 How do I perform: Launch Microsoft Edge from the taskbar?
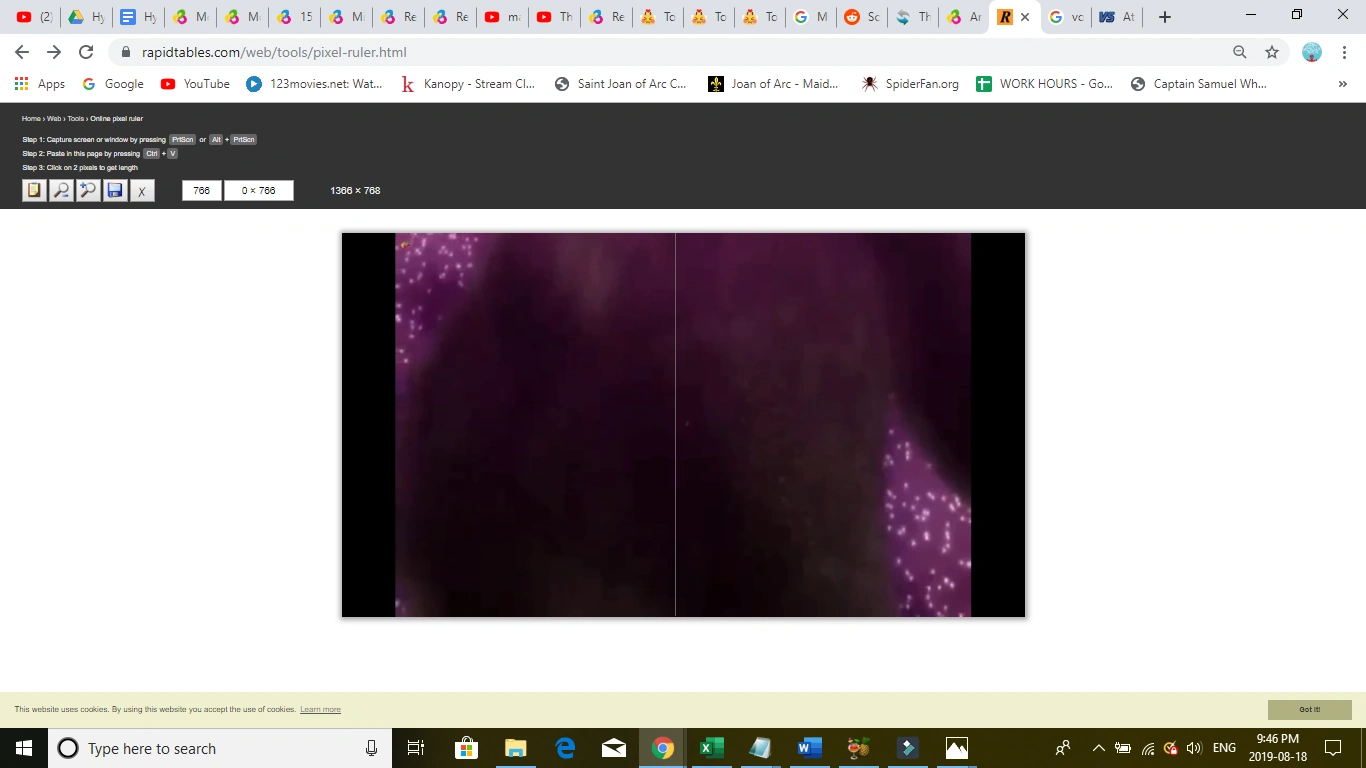pyautogui.click(x=564, y=748)
